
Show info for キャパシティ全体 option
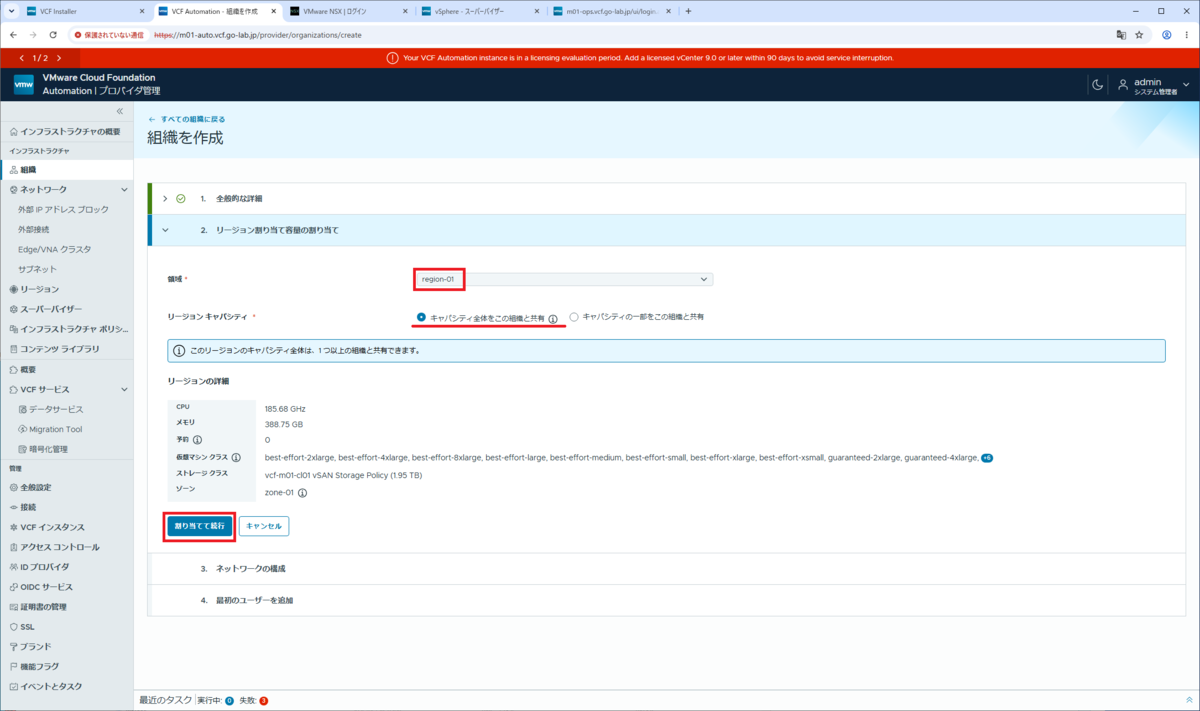[553, 318]
